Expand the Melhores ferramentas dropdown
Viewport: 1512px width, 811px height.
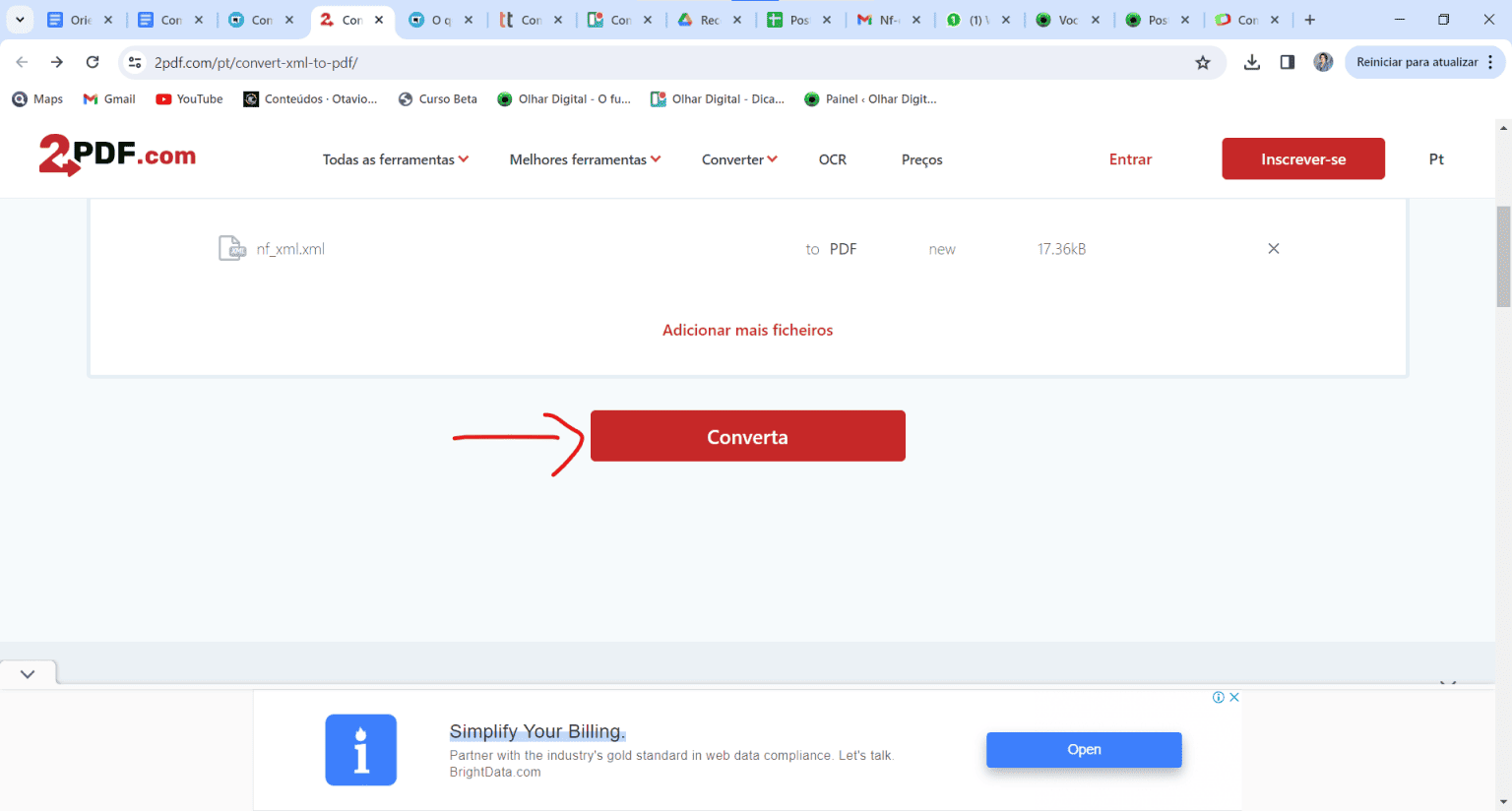click(584, 158)
